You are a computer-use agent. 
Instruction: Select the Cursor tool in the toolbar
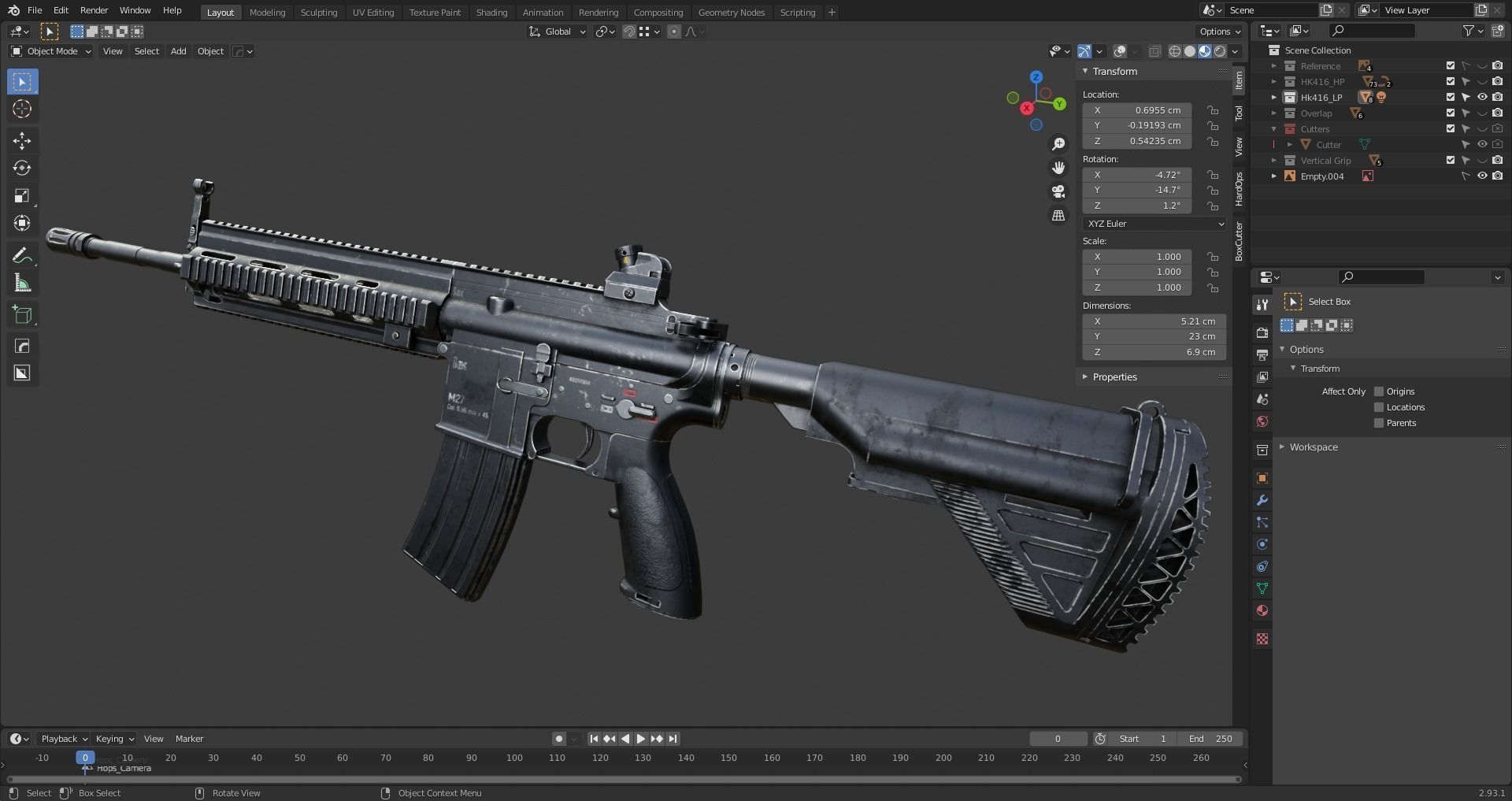coord(22,109)
